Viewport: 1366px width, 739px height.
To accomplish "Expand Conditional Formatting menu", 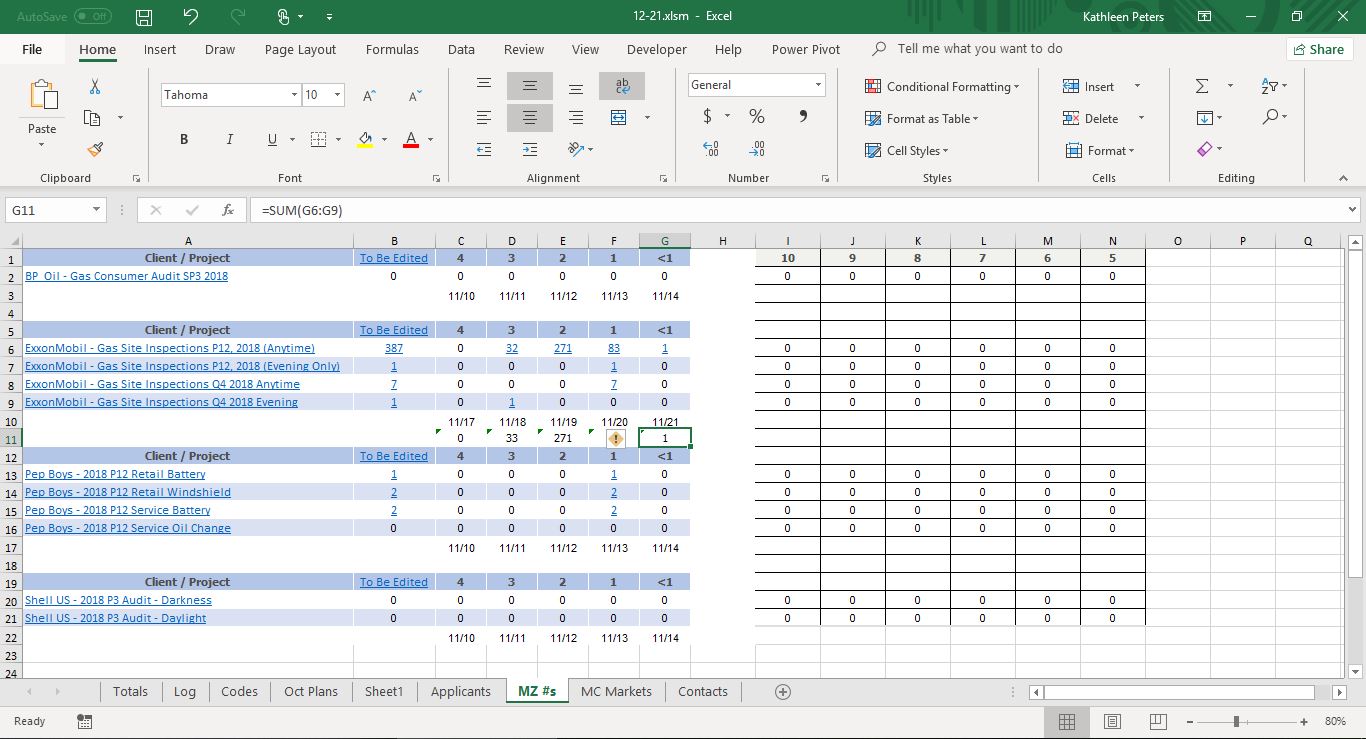I will click(942, 87).
